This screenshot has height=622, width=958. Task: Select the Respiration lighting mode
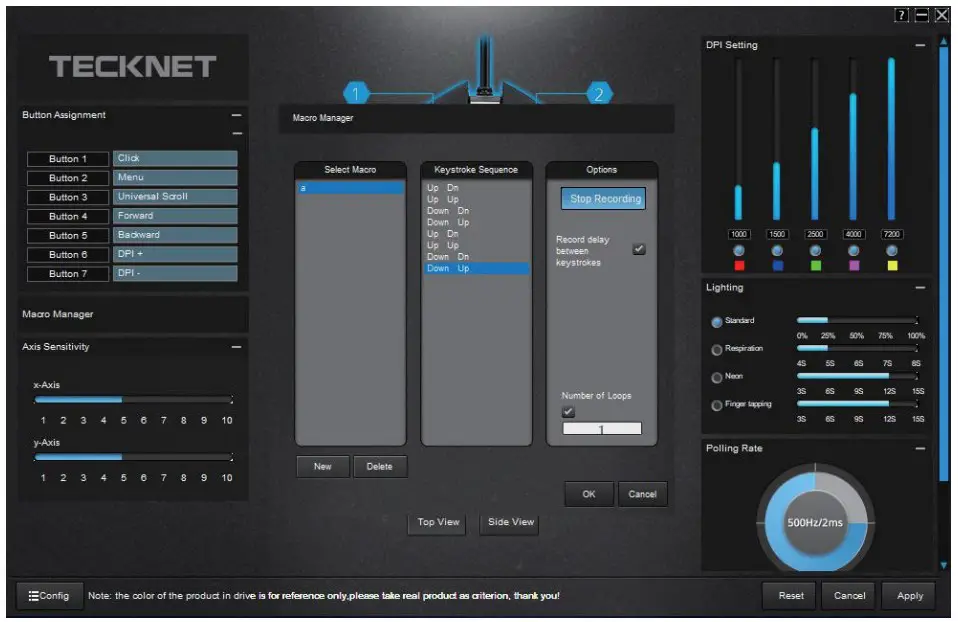tap(716, 350)
